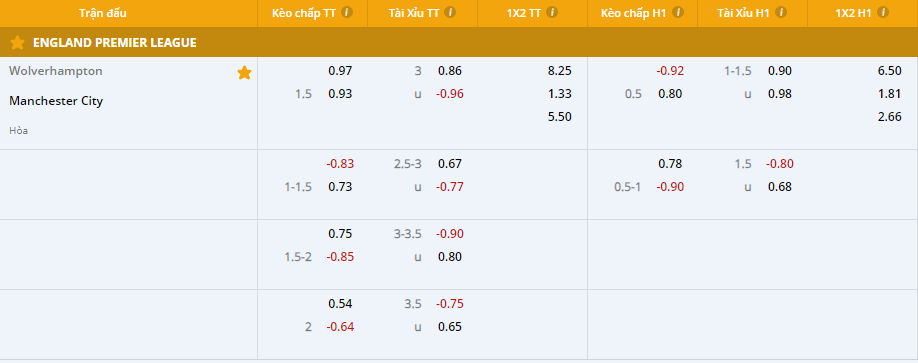Click info icon beside Kèo chấp TT
This screenshot has width=918, height=363.
click(x=347, y=12)
